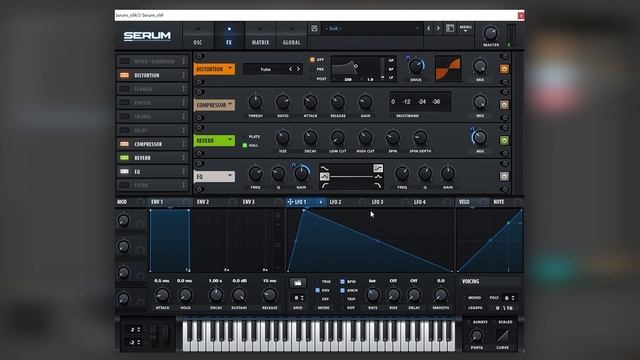Click the MASTER volume knob
The height and width of the screenshot is (360, 640).
pos(490,33)
